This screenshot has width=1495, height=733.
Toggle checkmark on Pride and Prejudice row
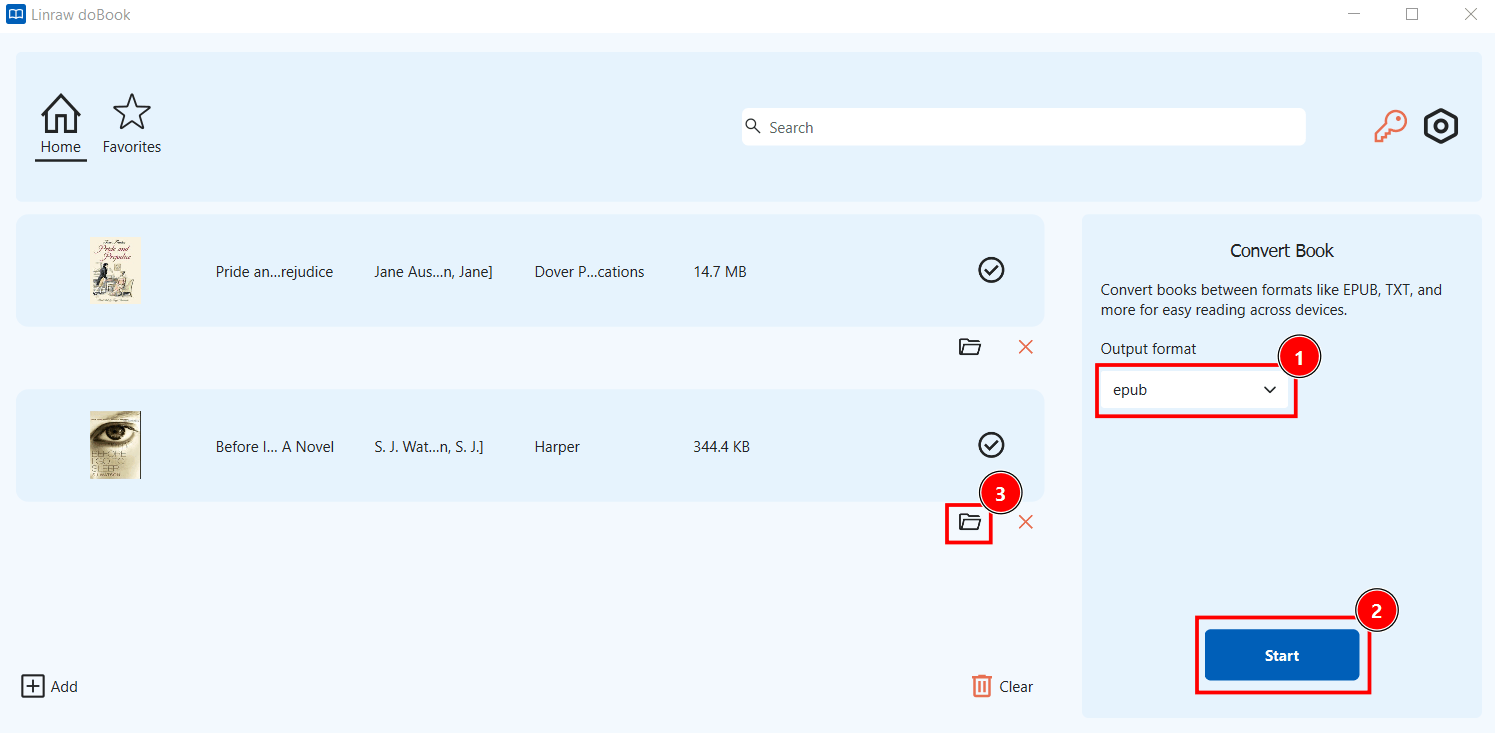point(990,270)
